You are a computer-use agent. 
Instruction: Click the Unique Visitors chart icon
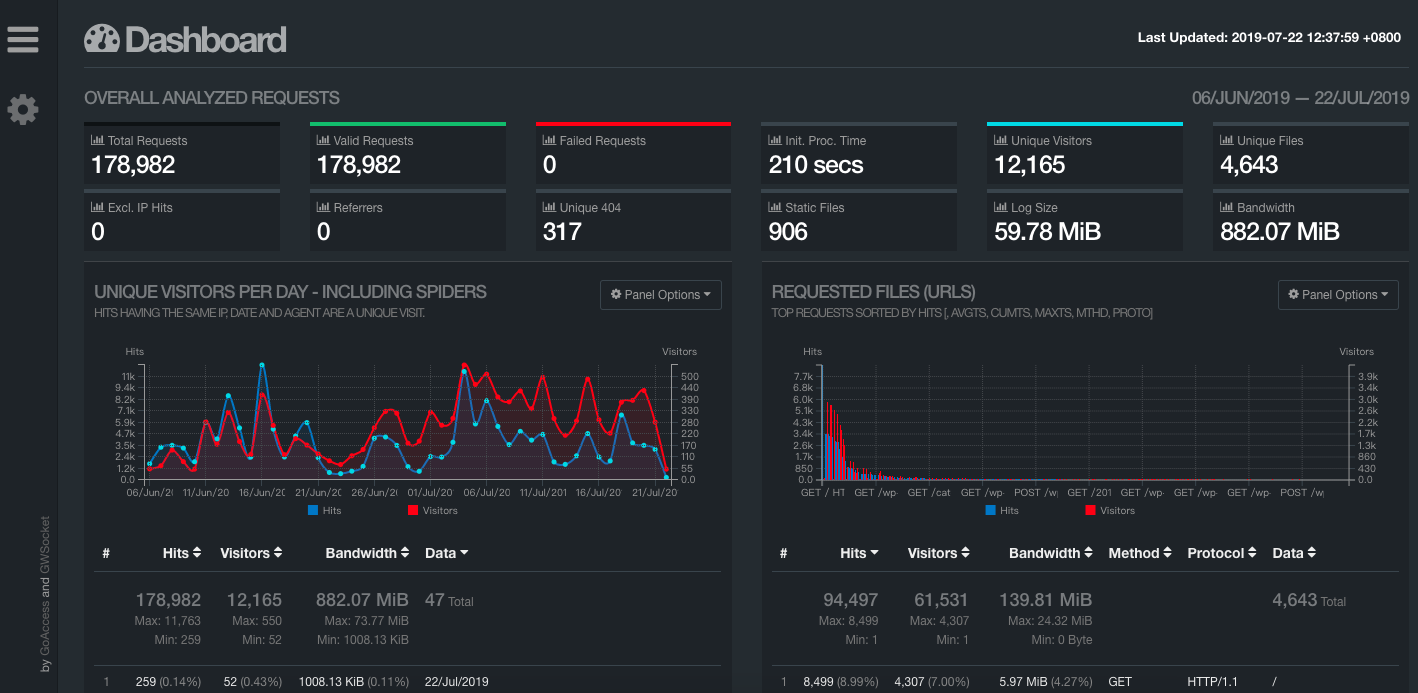pos(1001,141)
